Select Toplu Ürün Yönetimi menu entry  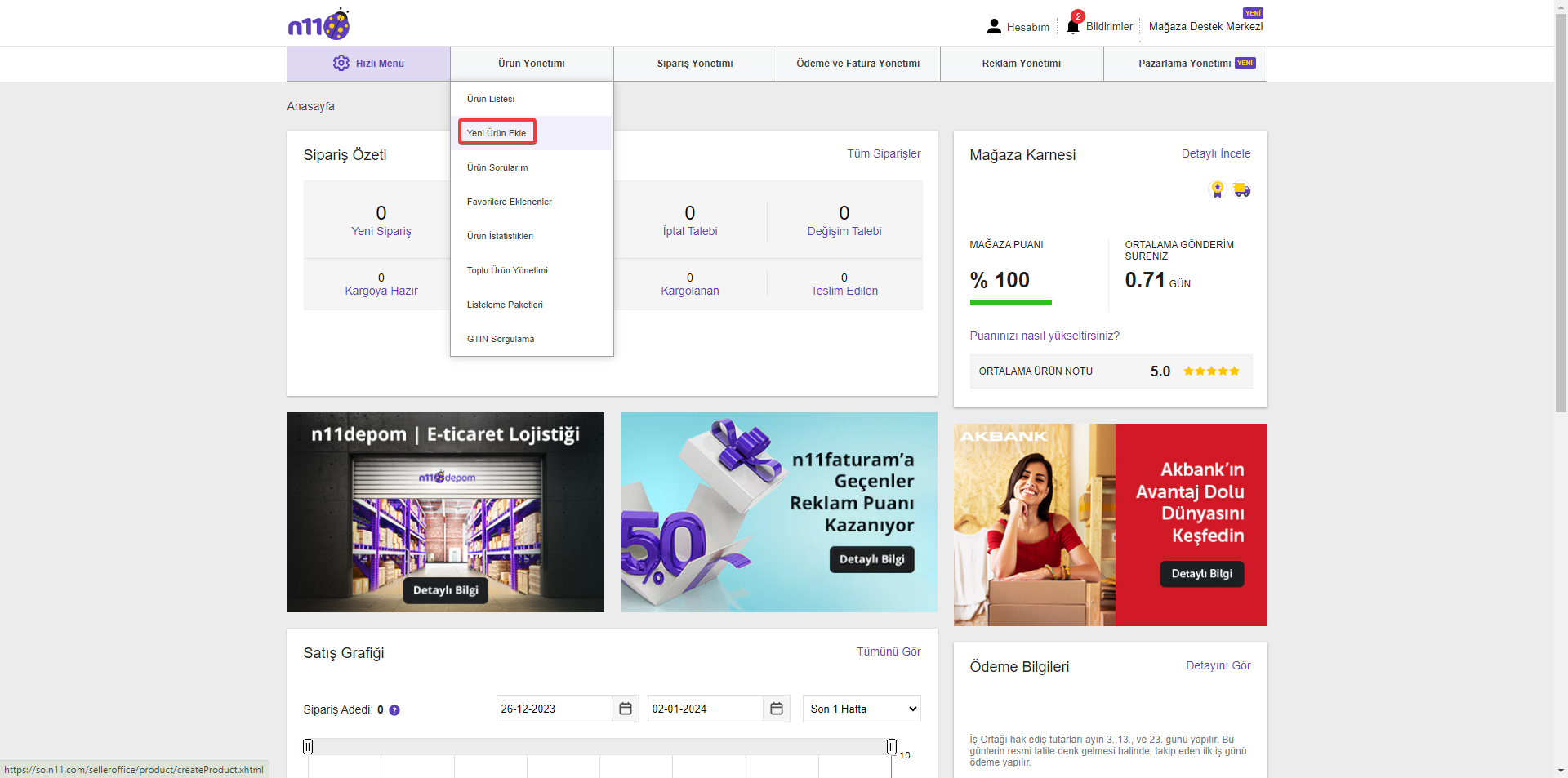click(532, 270)
